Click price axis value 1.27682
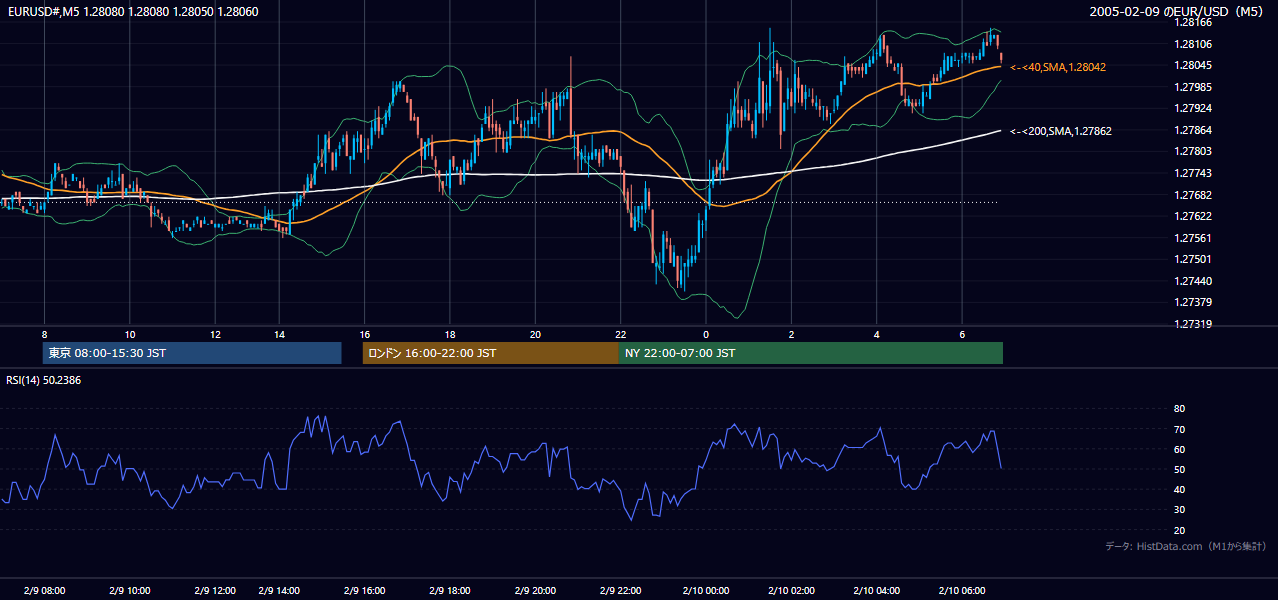This screenshot has height=600, width=1278. 1192,195
